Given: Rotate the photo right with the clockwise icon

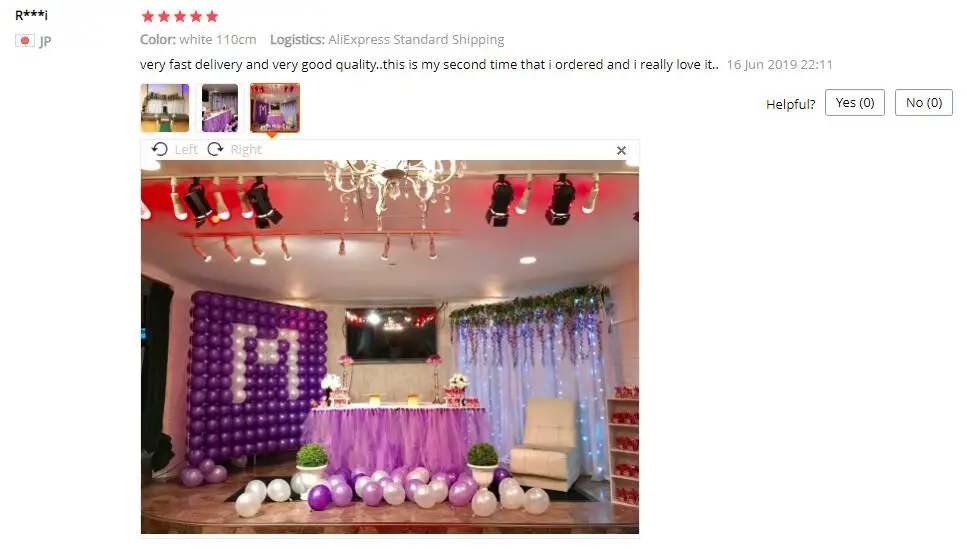Looking at the screenshot, I should tap(215, 149).
